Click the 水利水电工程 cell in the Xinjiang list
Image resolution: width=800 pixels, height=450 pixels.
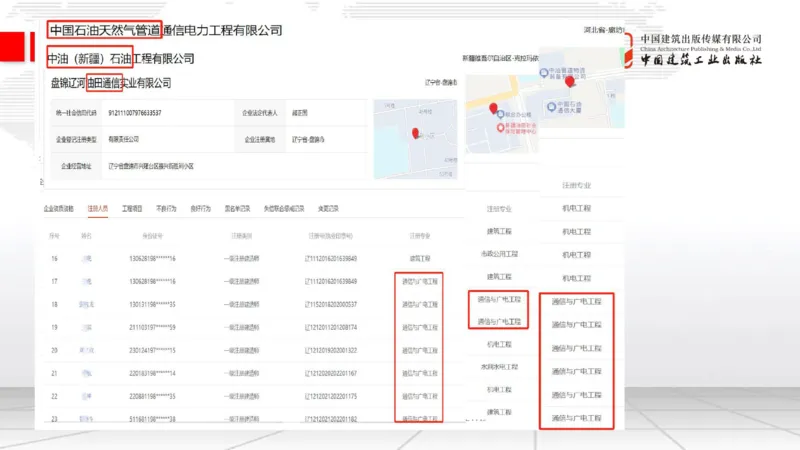click(x=498, y=367)
